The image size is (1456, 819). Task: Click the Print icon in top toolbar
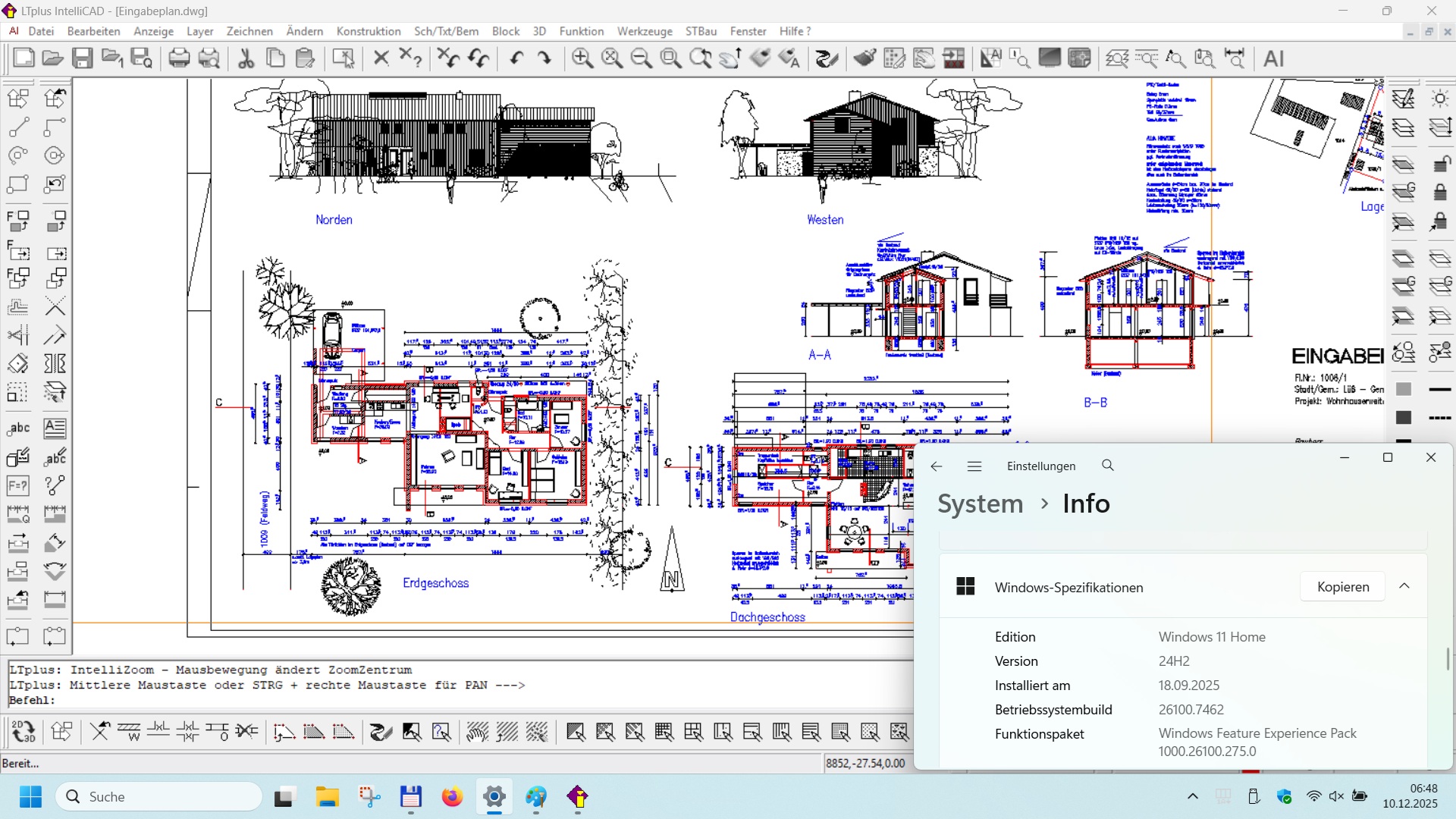179,58
